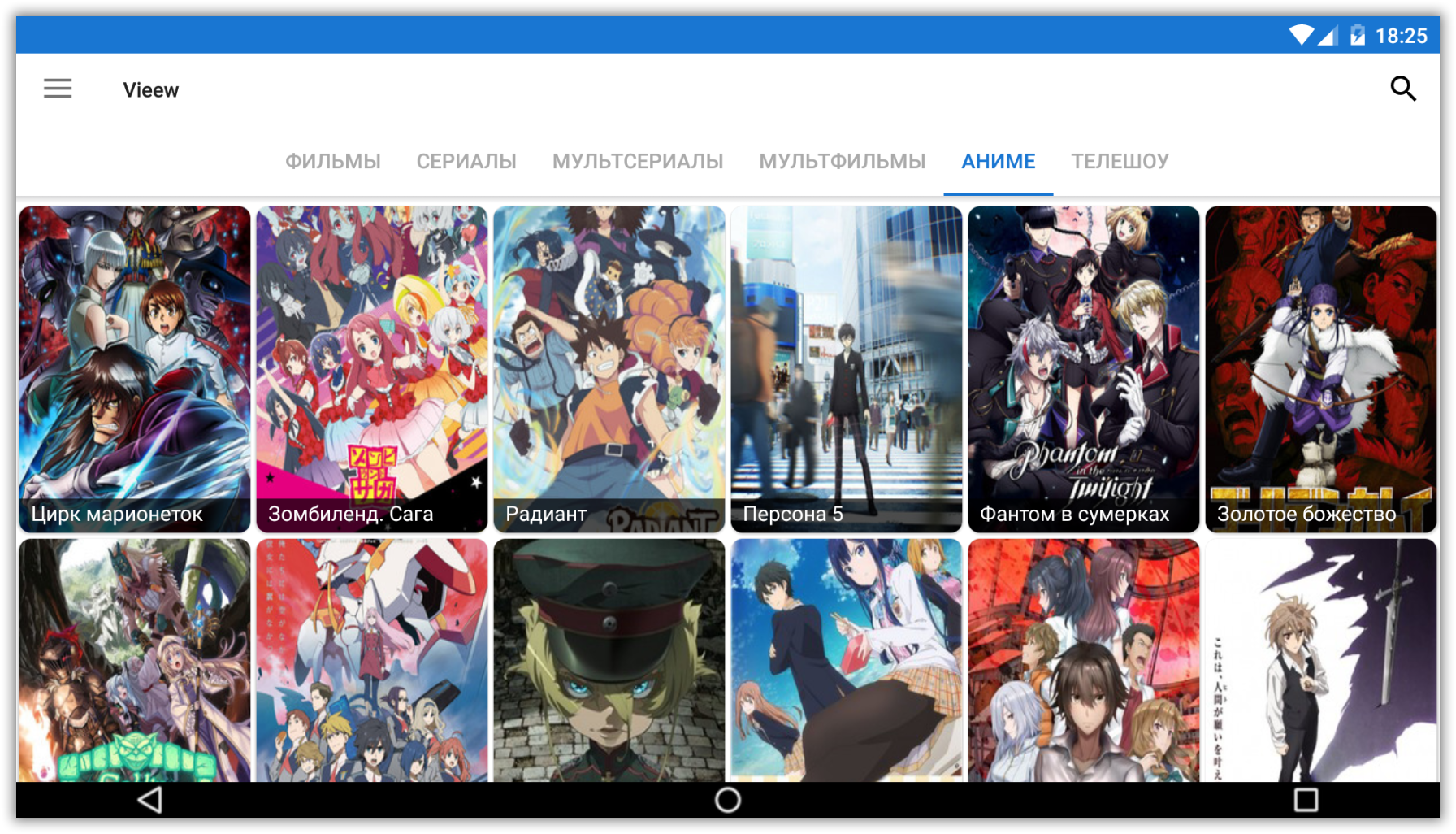Open poster with white and red robot
This screenshot has width=1456, height=834.
pos(372,660)
